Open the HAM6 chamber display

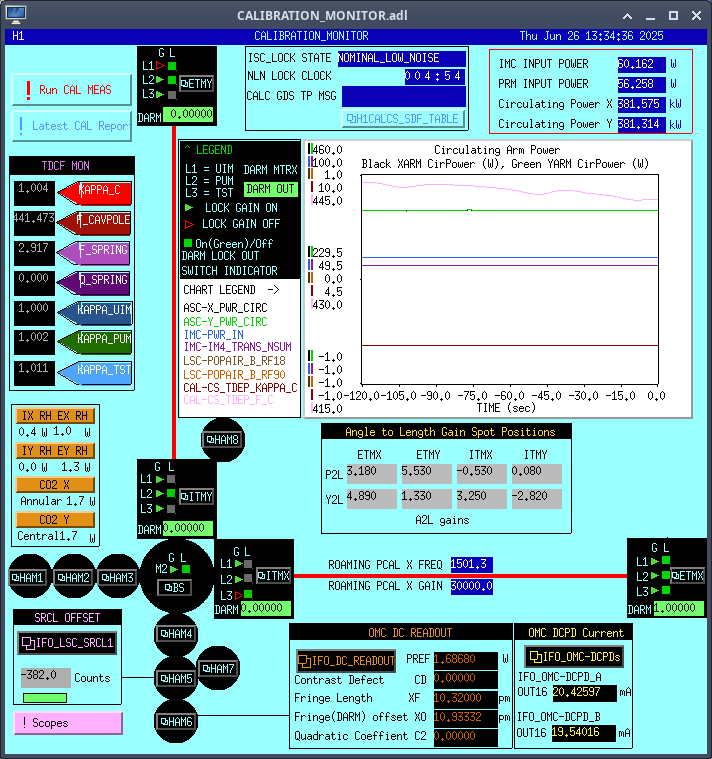pos(176,722)
